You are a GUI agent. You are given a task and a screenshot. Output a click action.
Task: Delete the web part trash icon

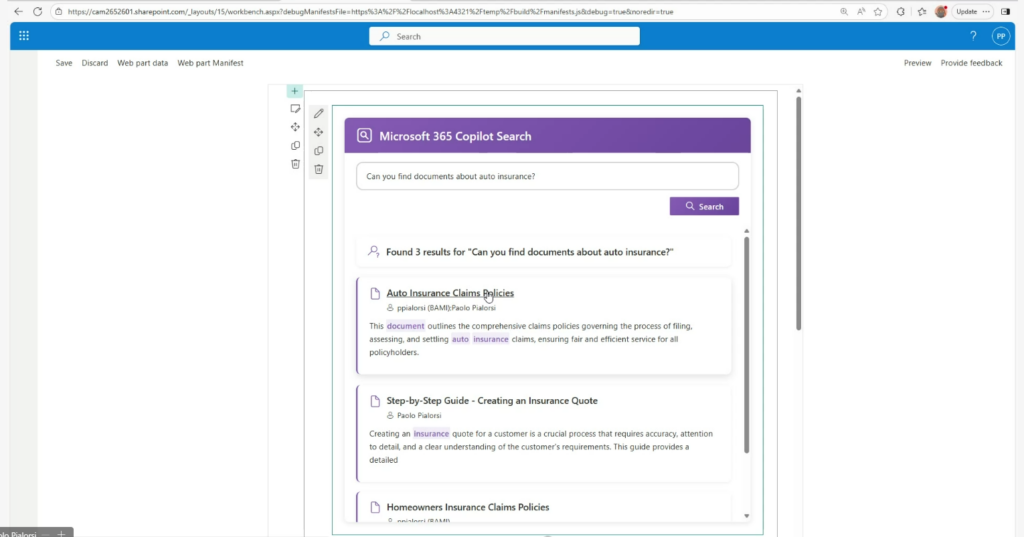tap(319, 169)
